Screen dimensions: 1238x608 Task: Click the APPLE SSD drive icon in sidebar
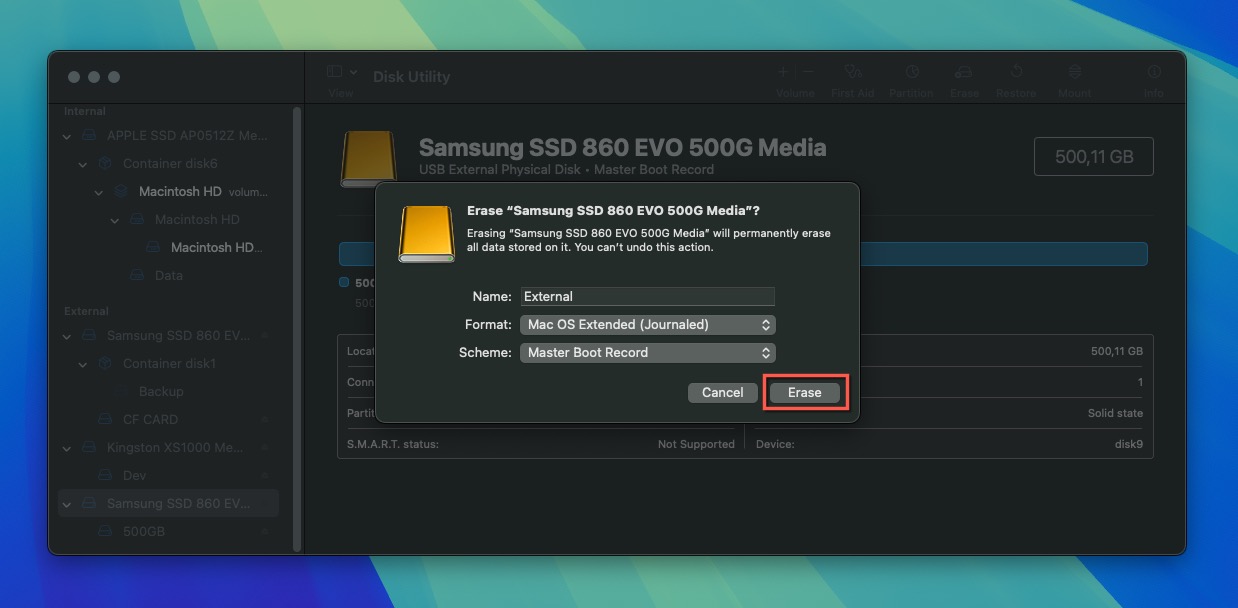[x=89, y=135]
